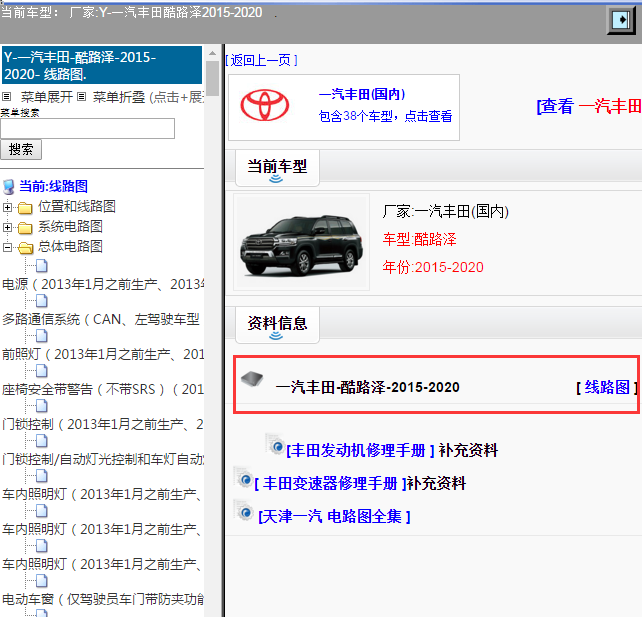This screenshot has height=617, width=642.
Task: Click the panel toggle arrow icon top right
Action: (x=621, y=20)
